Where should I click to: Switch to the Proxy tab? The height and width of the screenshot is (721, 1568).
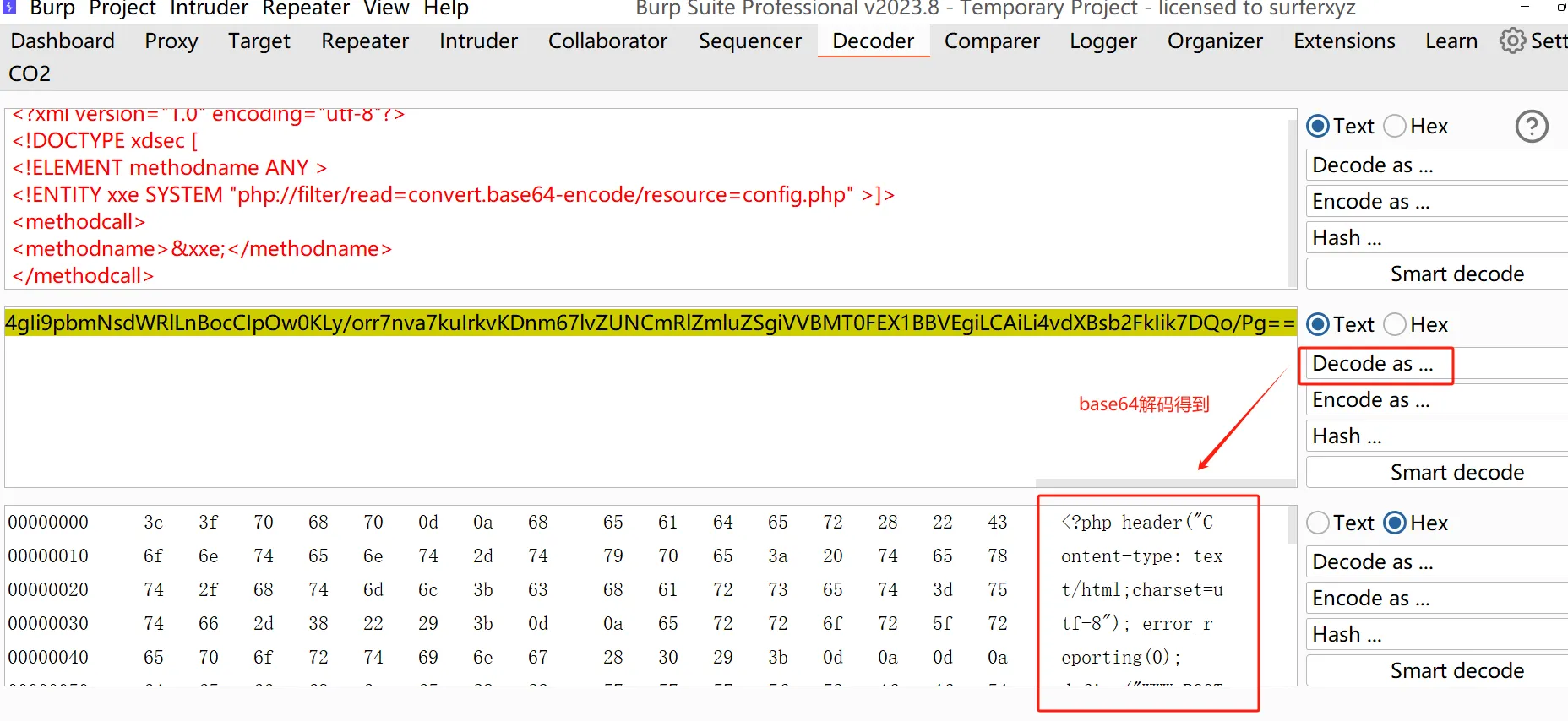click(x=171, y=41)
